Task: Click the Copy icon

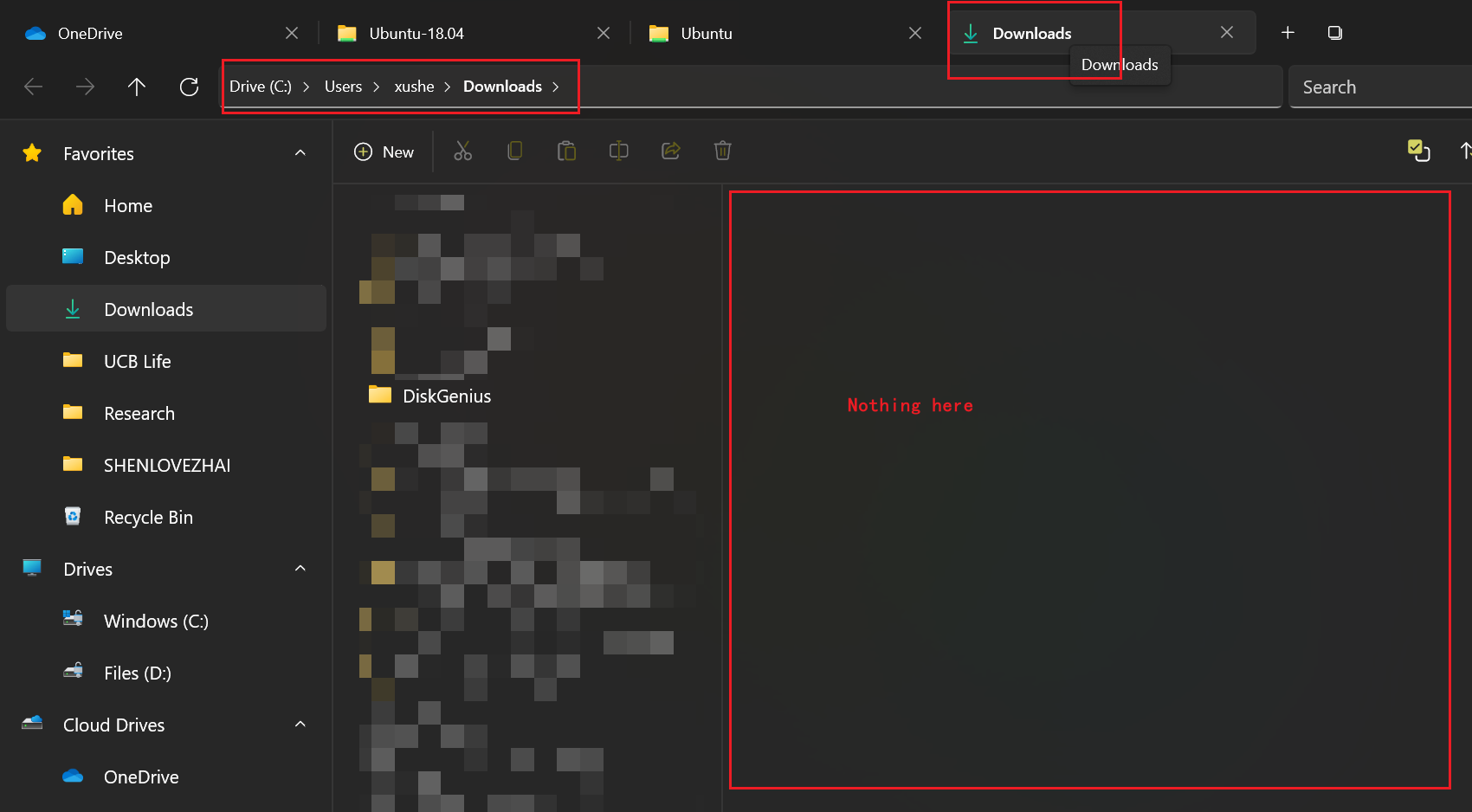Action: 515,151
